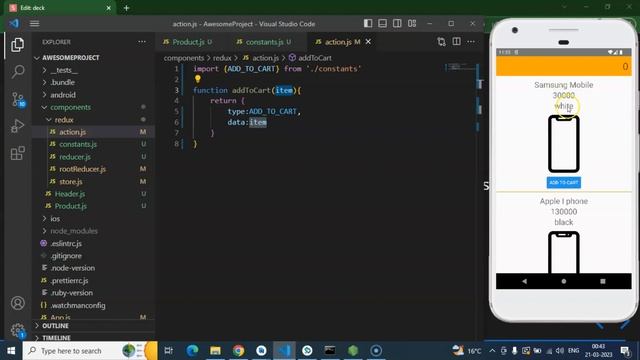Expand the android folder

[x=63, y=95]
